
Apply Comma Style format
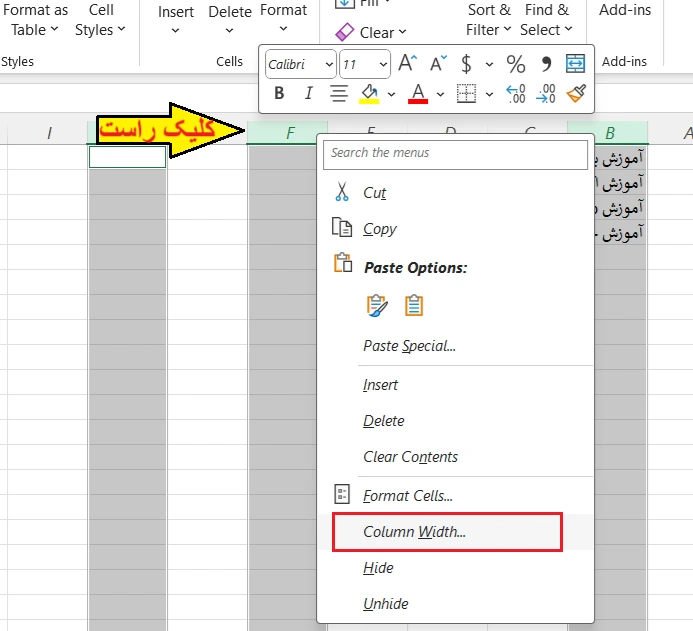(x=546, y=64)
